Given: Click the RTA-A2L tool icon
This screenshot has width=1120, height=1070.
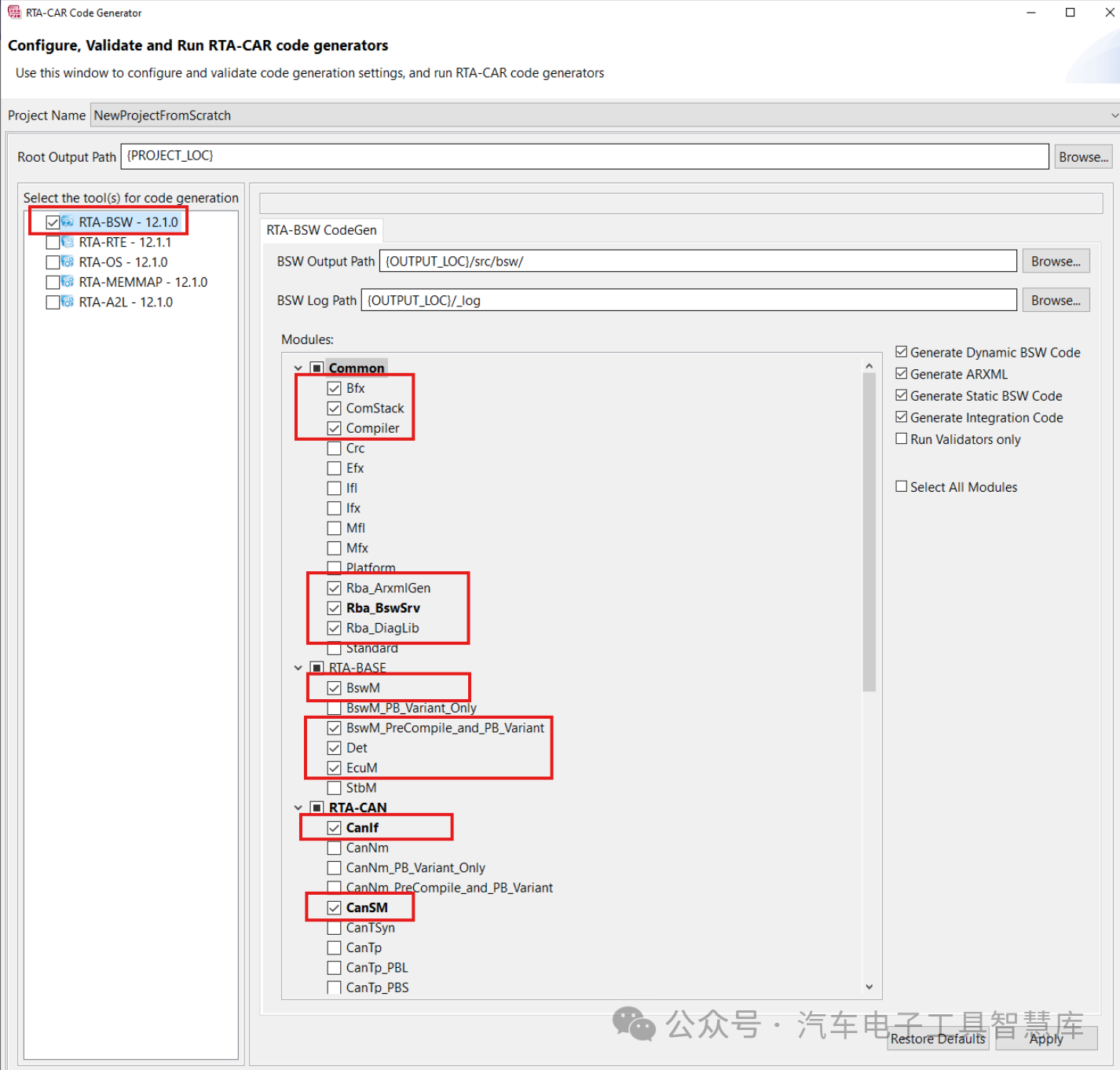Looking at the screenshot, I should pyautogui.click(x=68, y=302).
